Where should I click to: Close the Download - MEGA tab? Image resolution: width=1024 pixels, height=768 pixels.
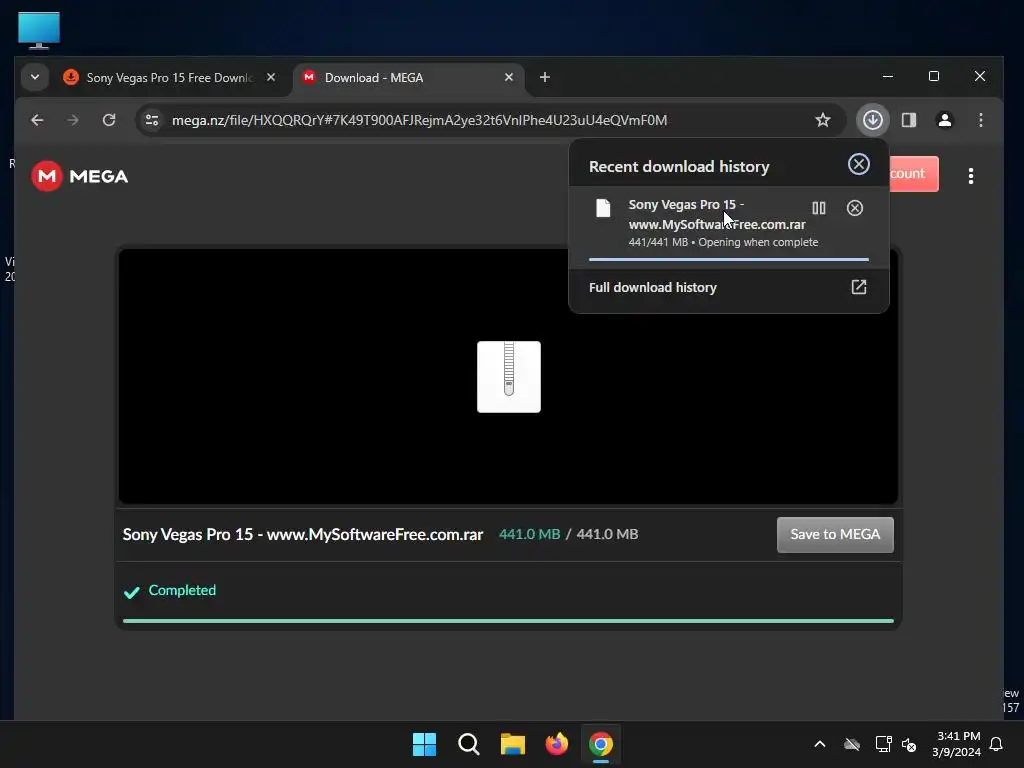509,77
